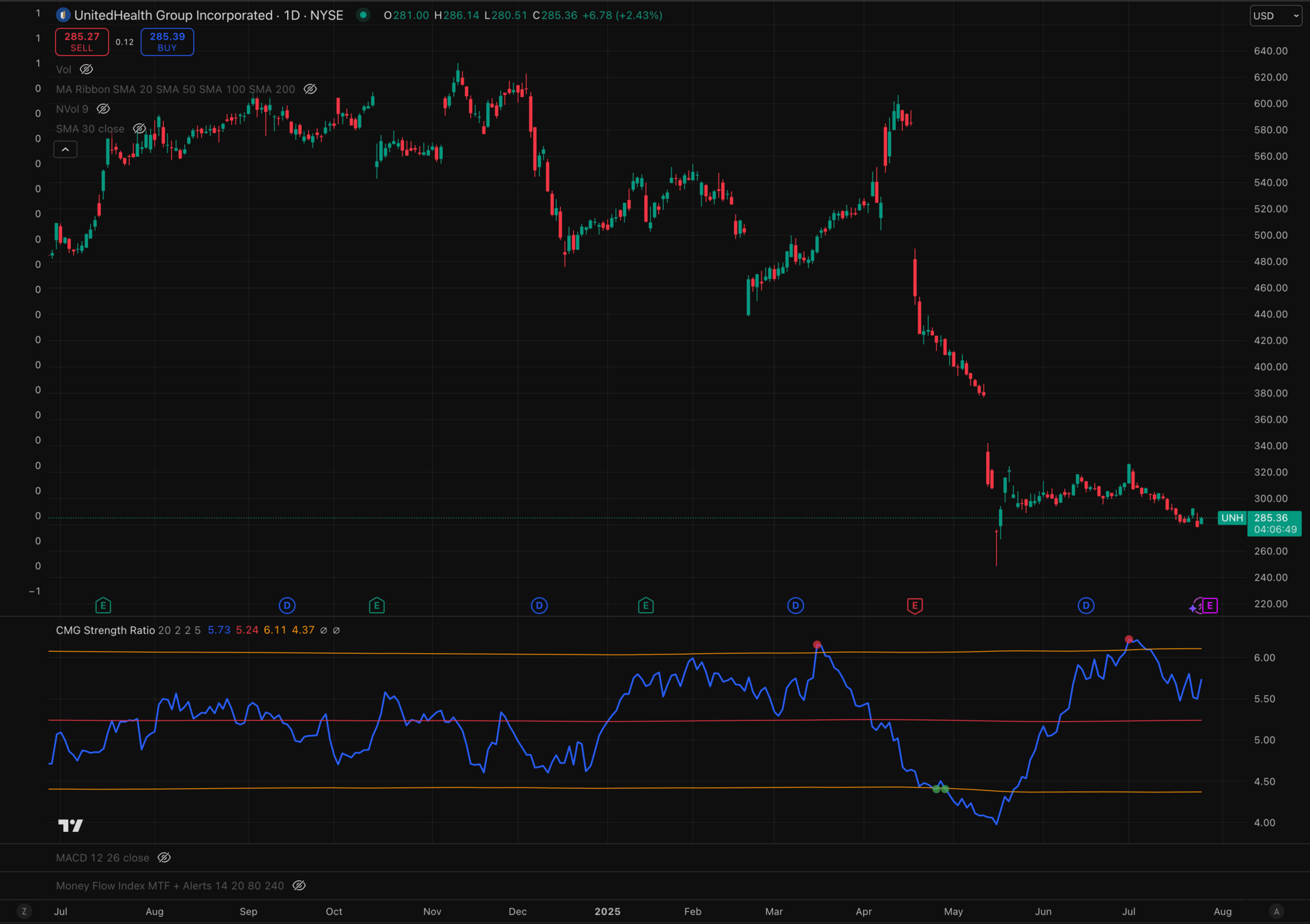The width and height of the screenshot is (1310, 924).
Task: Click the red signal dot at July CMG peak
Action: [x=1129, y=639]
